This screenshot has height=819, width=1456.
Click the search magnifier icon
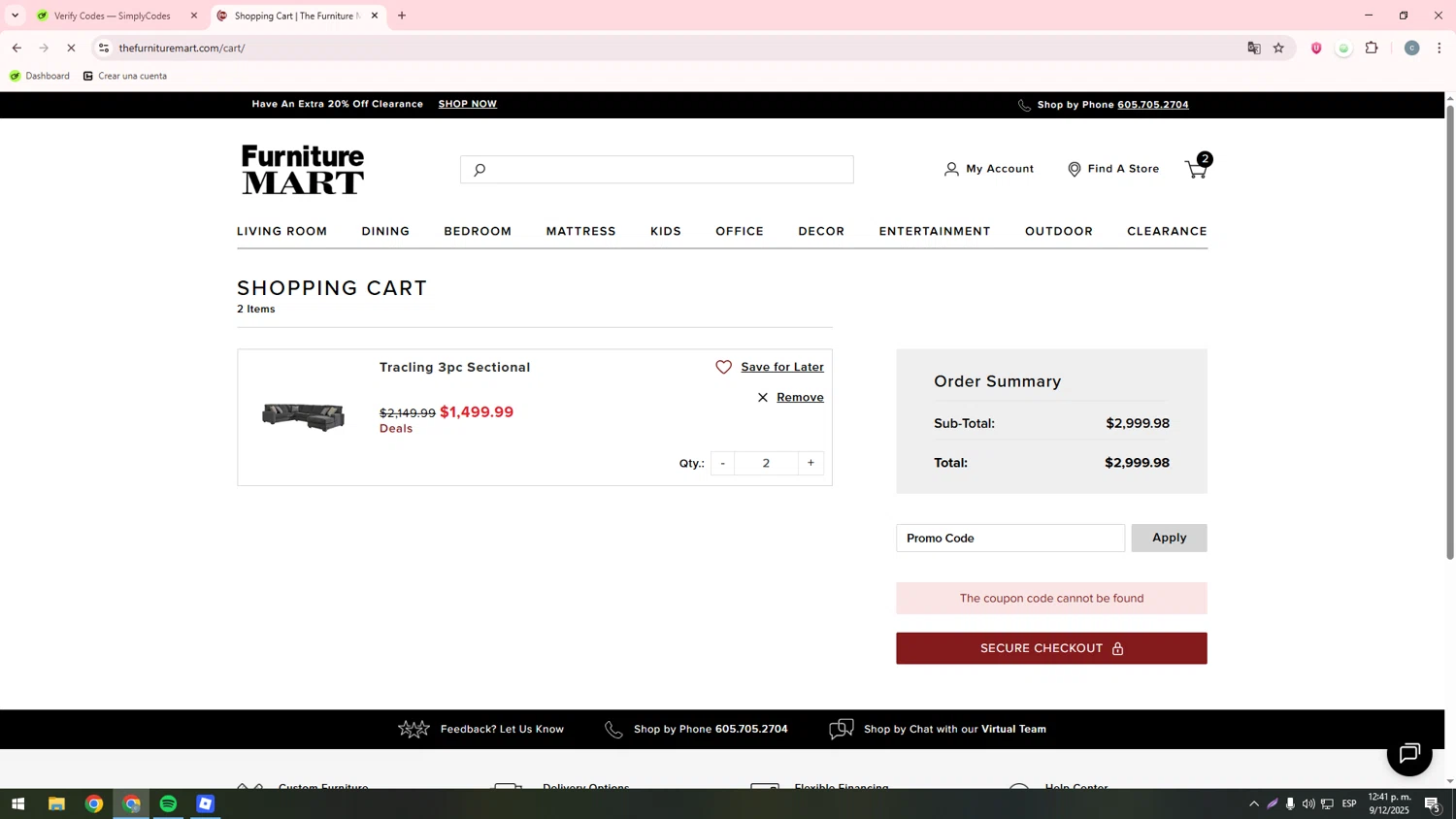(x=479, y=170)
